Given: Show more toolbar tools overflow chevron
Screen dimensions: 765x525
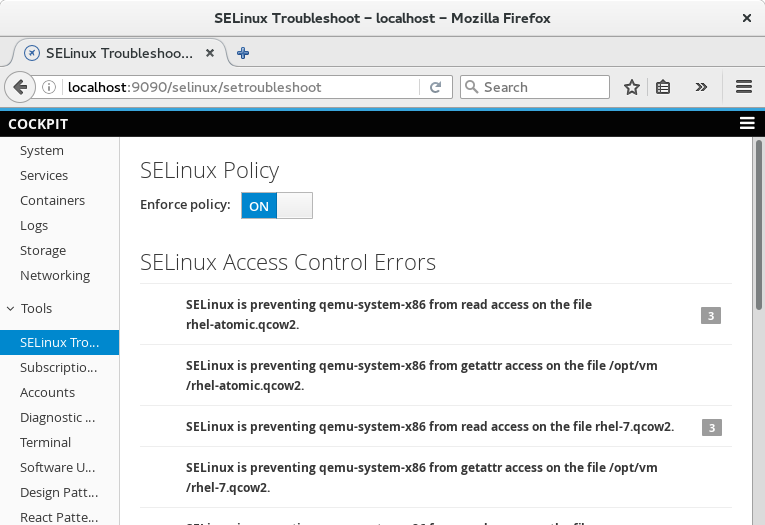Looking at the screenshot, I should (x=702, y=87).
